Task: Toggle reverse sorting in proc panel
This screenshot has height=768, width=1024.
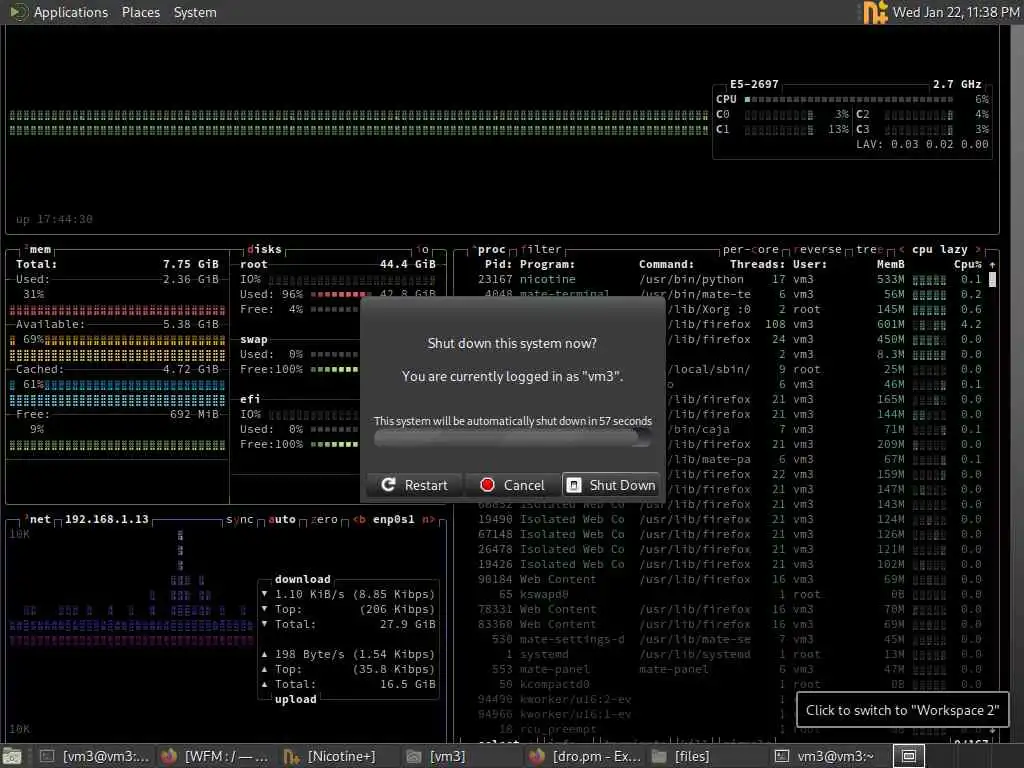Action: click(817, 249)
